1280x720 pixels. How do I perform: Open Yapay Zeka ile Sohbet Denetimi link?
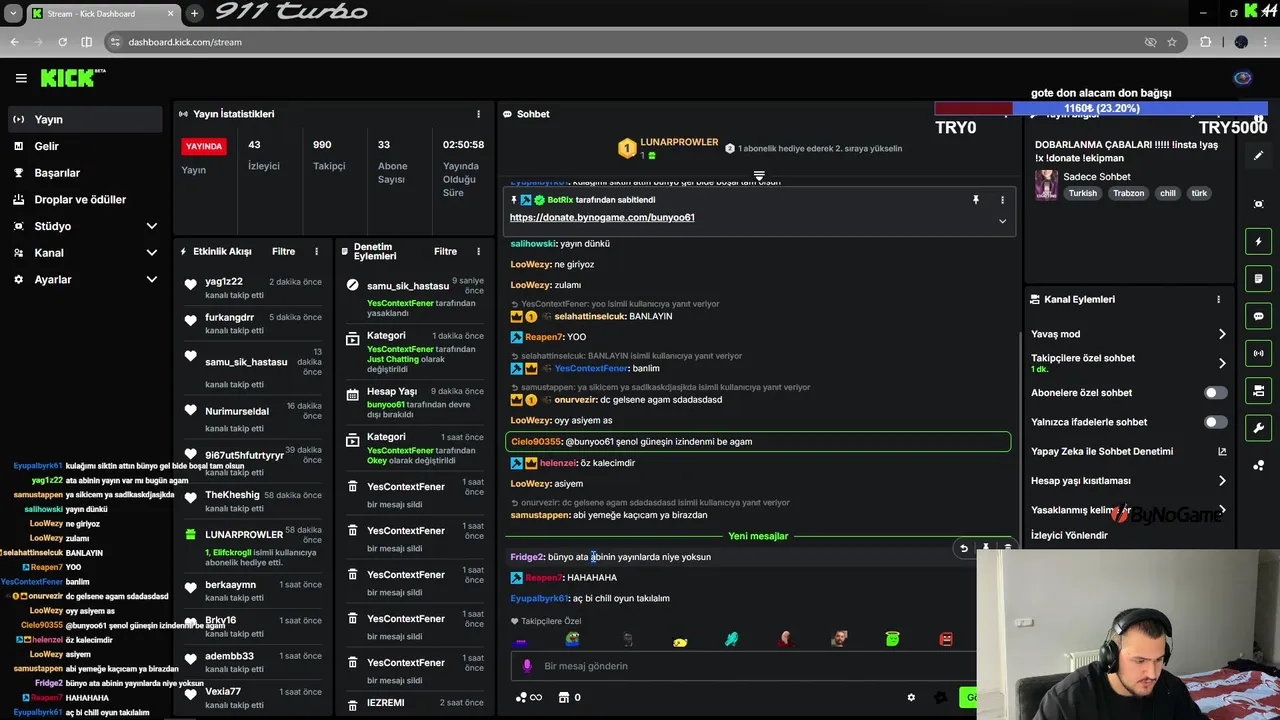(1129, 451)
